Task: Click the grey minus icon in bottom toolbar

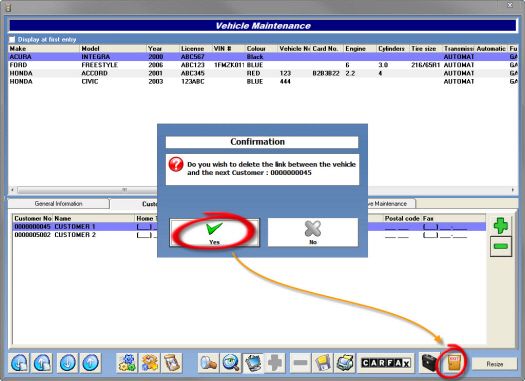Action: pos(300,363)
